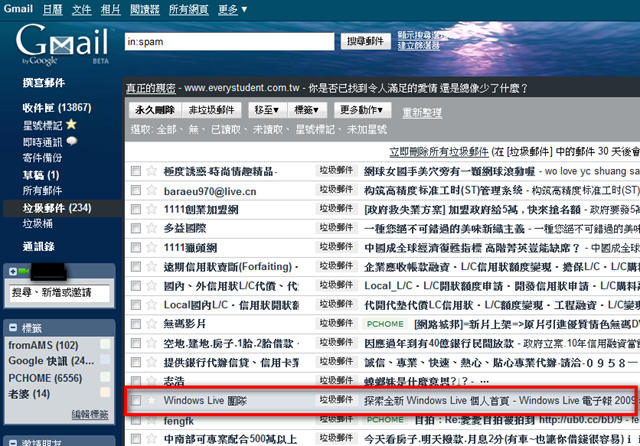Open 通訊錄 contacts
This screenshot has height=446, width=640.
[39, 246]
